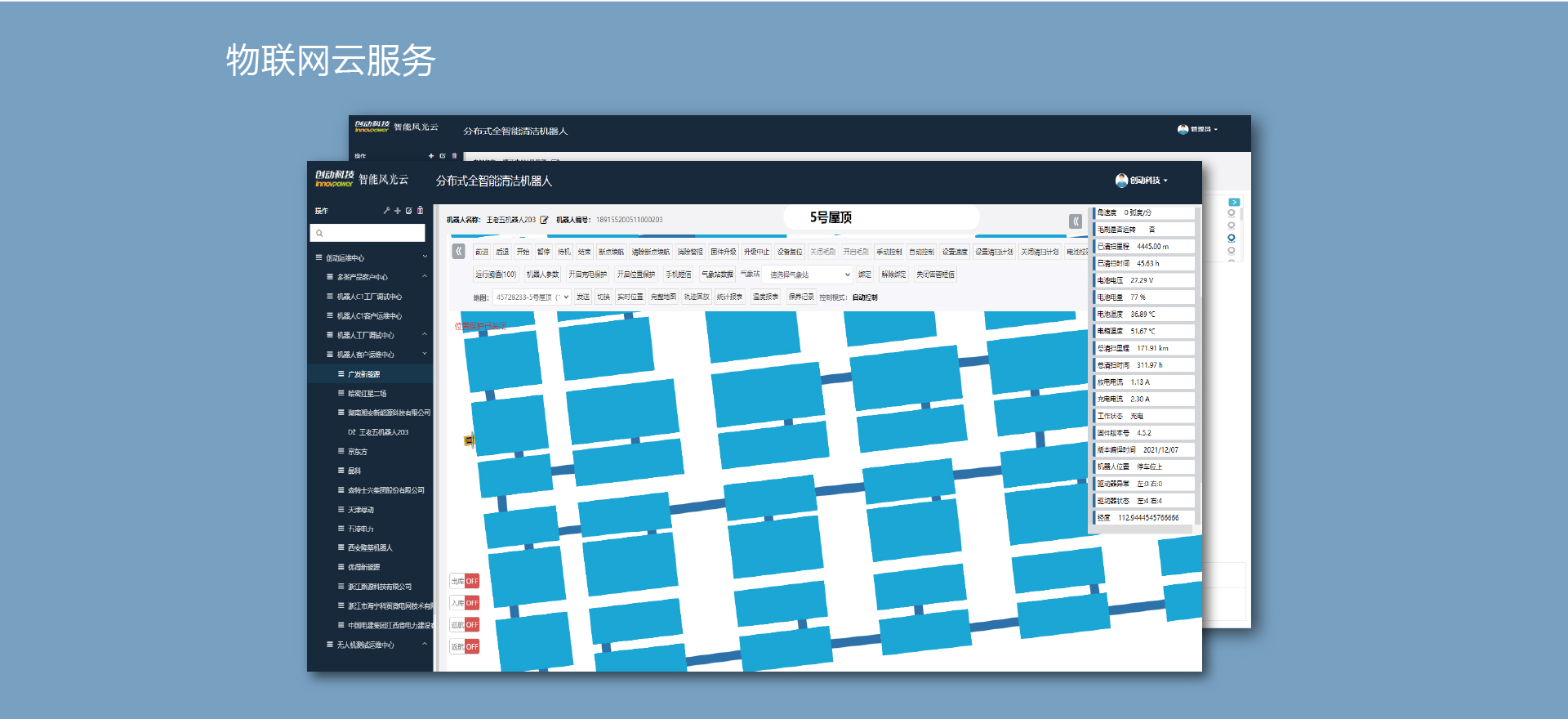Click the 暂停 button

[544, 252]
